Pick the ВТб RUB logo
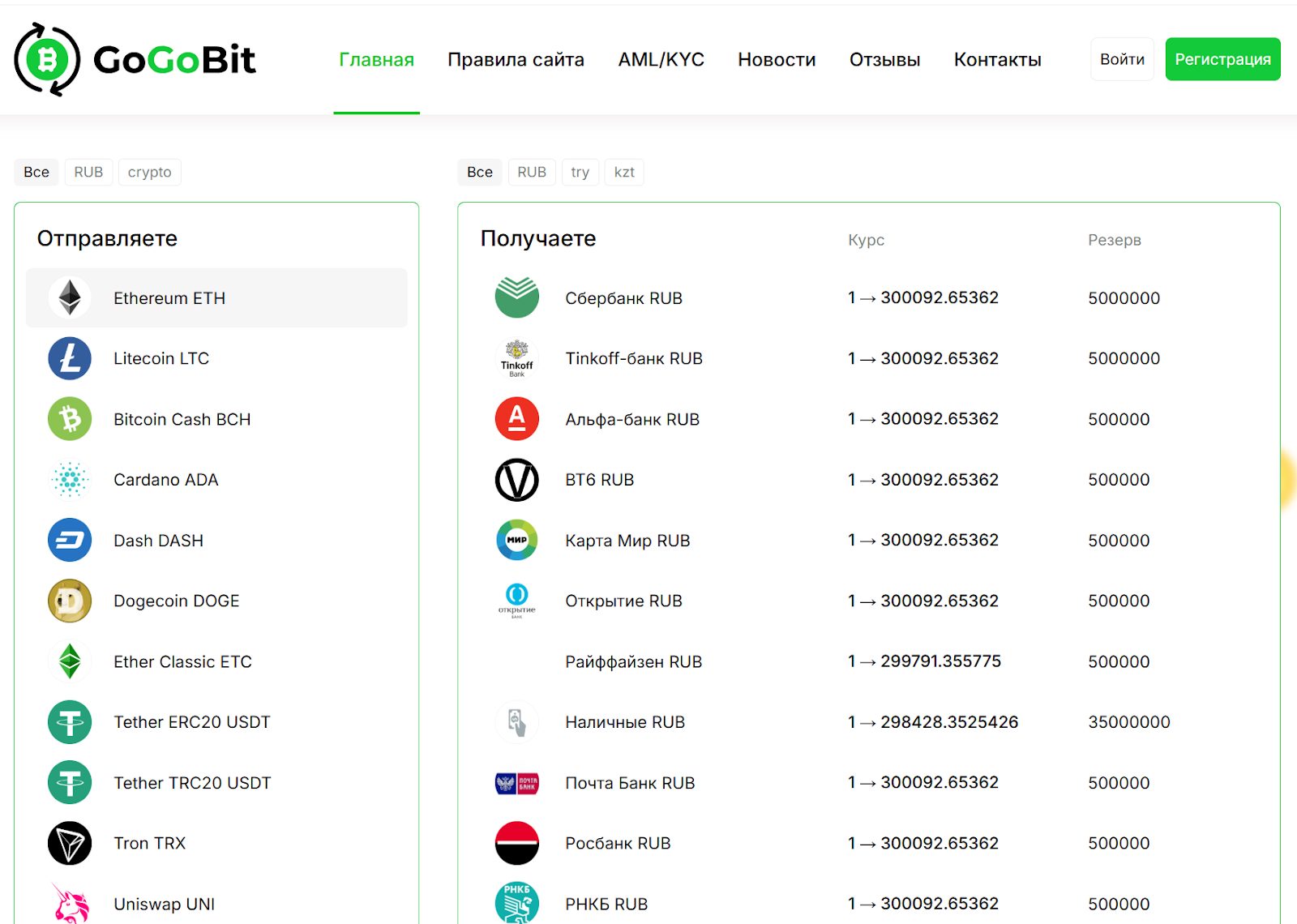 (517, 480)
